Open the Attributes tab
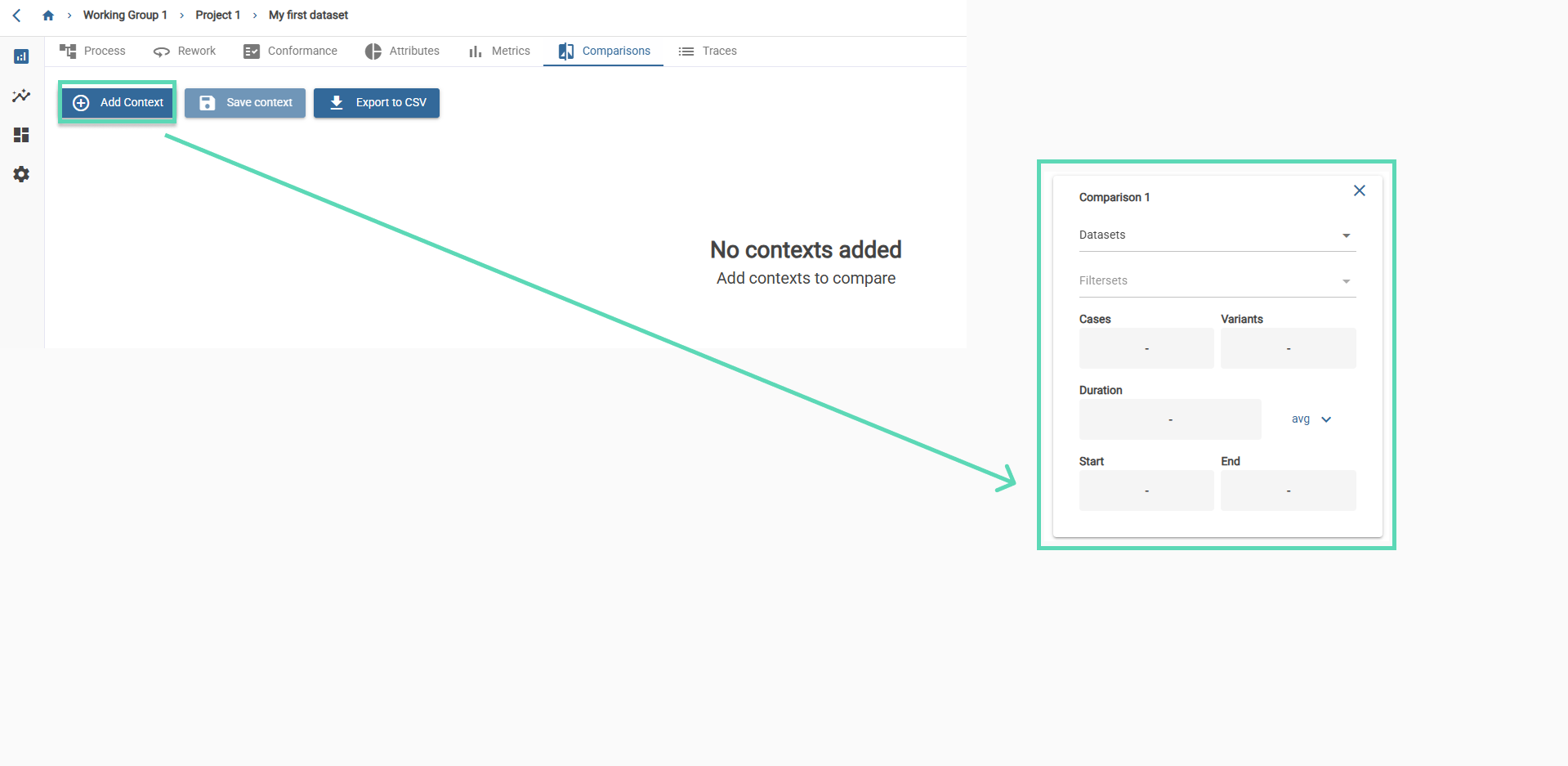The width and height of the screenshot is (1568, 766). point(403,51)
